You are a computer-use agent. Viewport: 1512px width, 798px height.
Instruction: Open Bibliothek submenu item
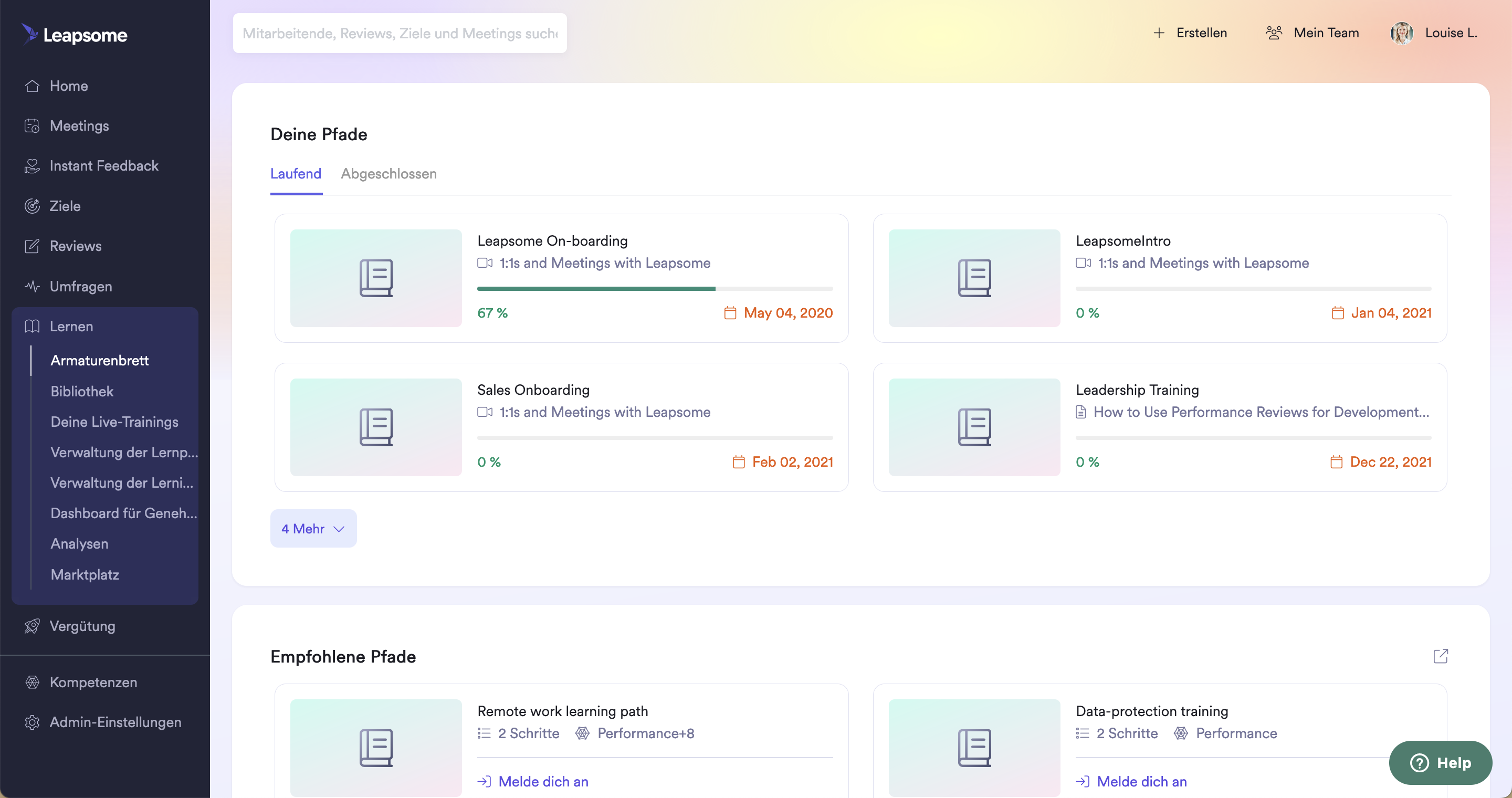[82, 391]
